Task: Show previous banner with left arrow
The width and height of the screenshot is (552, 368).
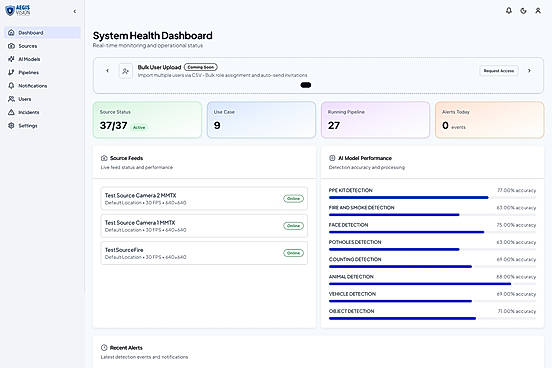Action: coord(107,71)
